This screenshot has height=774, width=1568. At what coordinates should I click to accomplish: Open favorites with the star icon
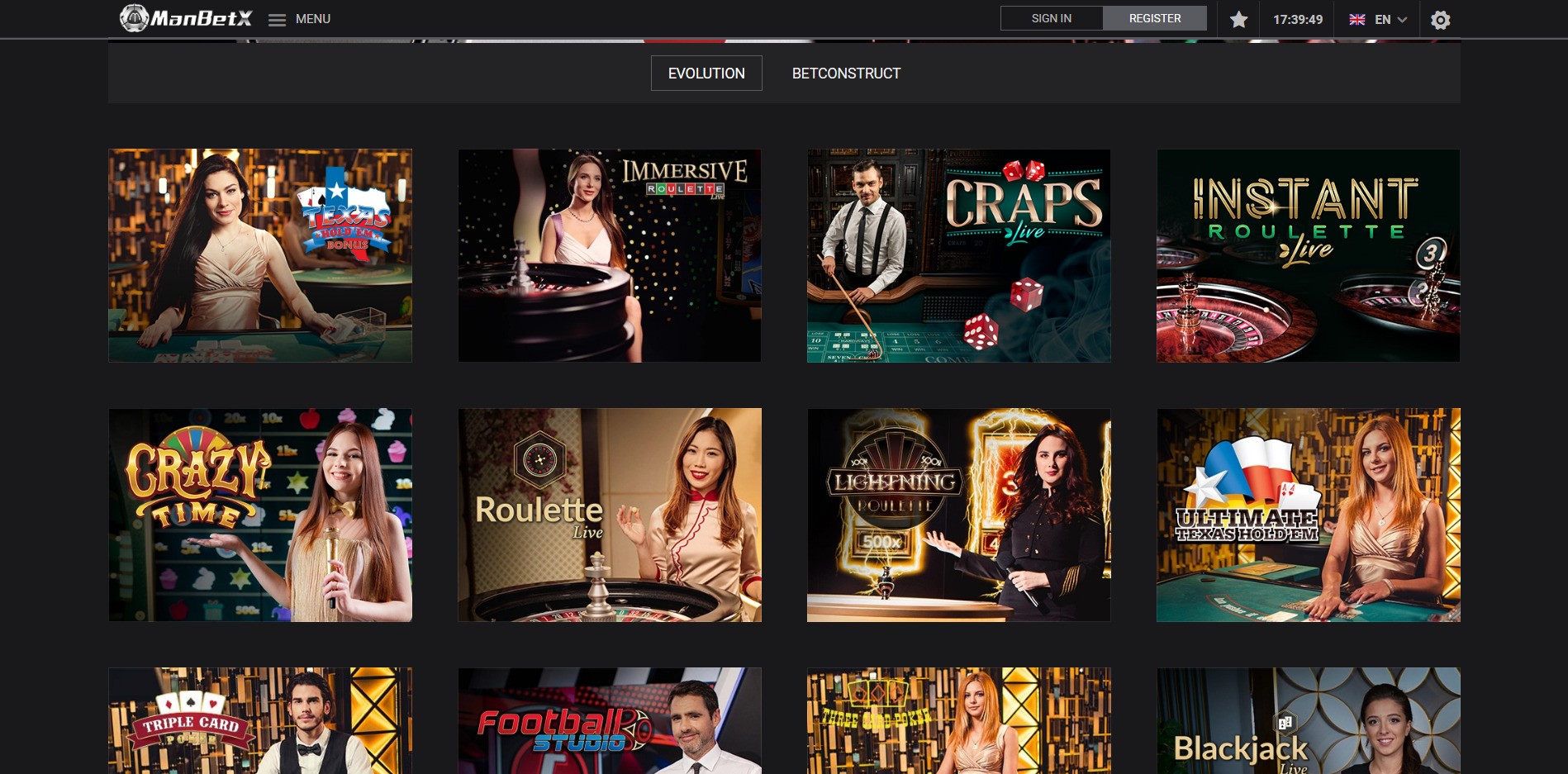tap(1238, 19)
